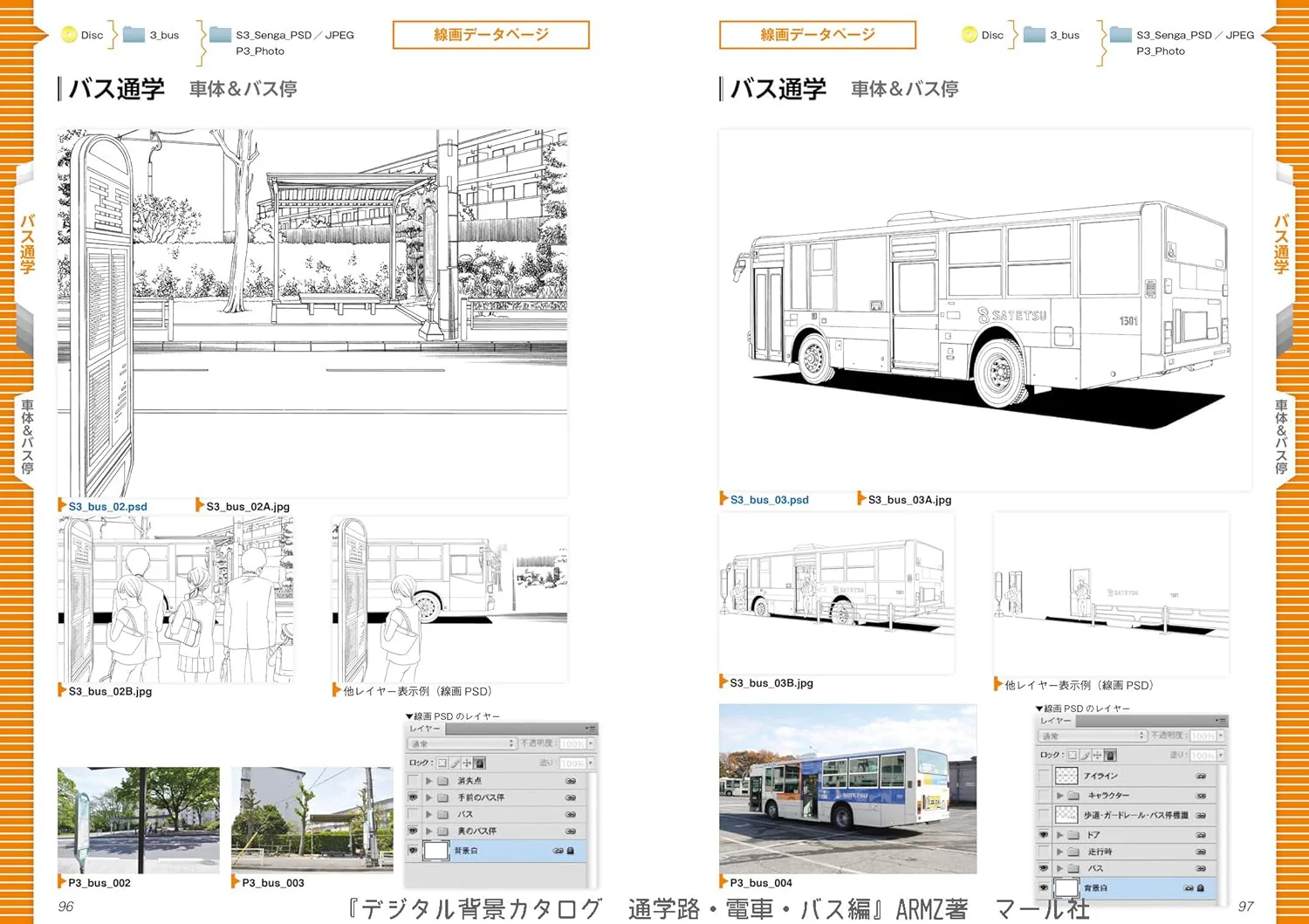Open the 塗り fill arrow, page 97 panel

1221,756
